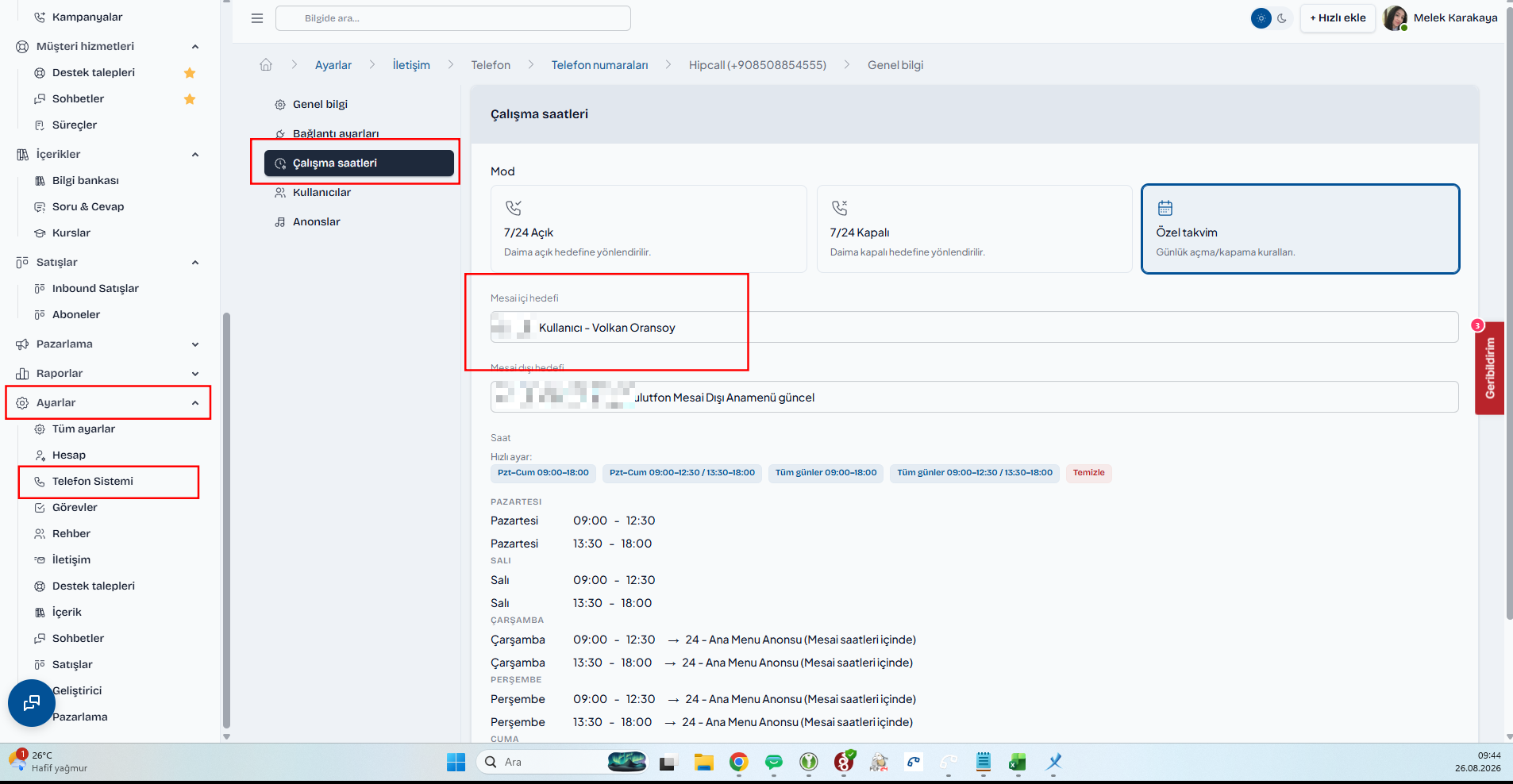The image size is (1513, 784).
Task: Switch to dark theme with the moon icon
Action: point(1282,18)
